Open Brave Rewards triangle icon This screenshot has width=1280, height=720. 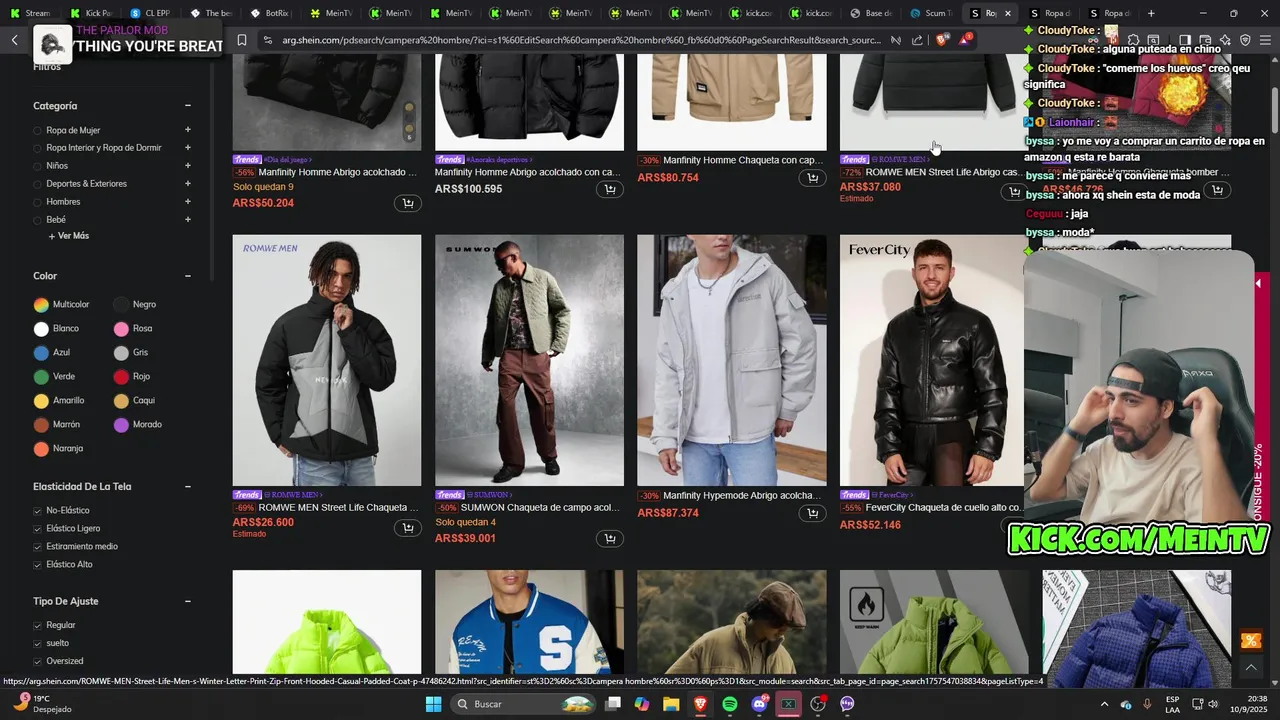point(965,40)
